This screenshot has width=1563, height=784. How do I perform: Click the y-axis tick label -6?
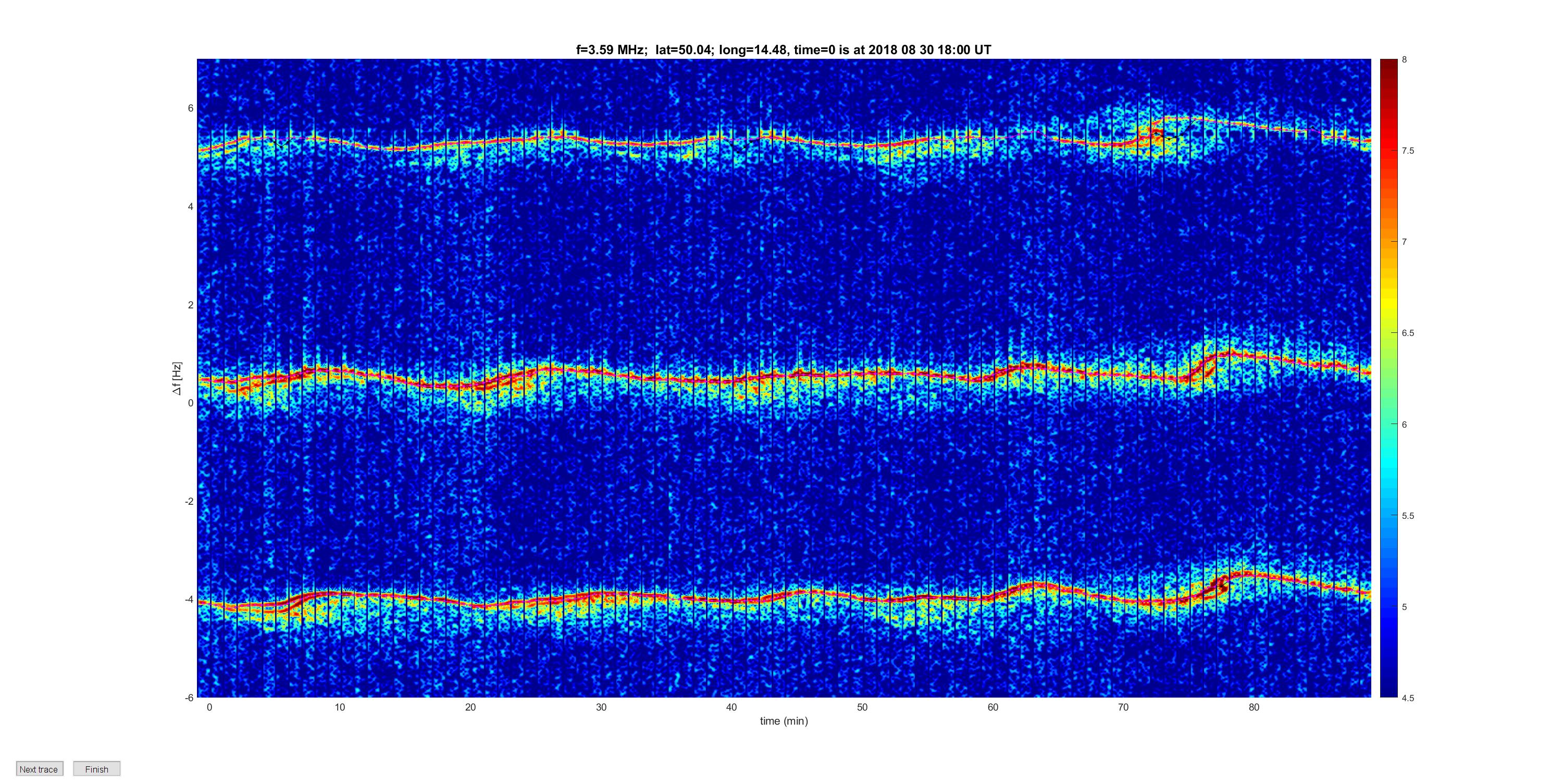point(189,698)
